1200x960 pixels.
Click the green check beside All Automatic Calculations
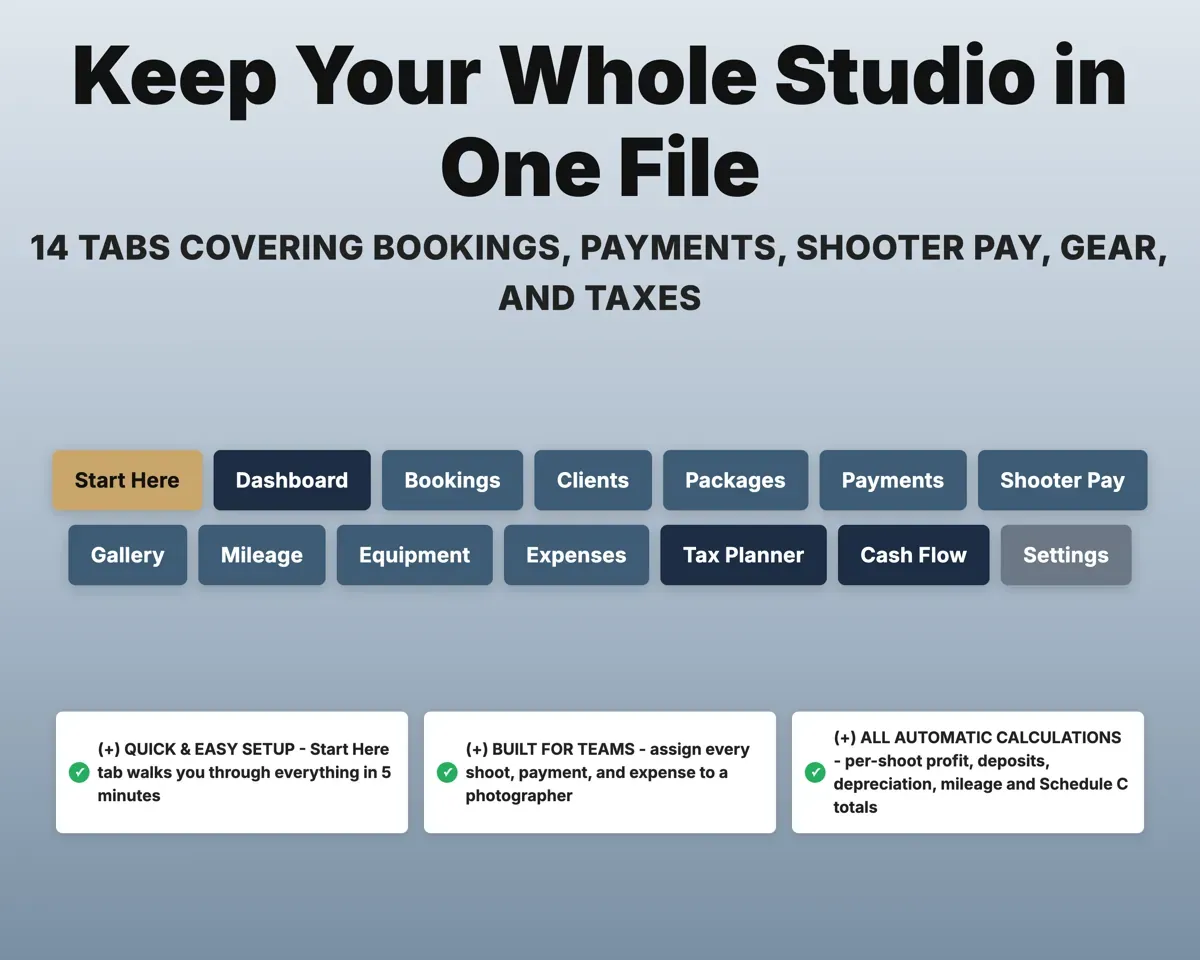pos(815,772)
